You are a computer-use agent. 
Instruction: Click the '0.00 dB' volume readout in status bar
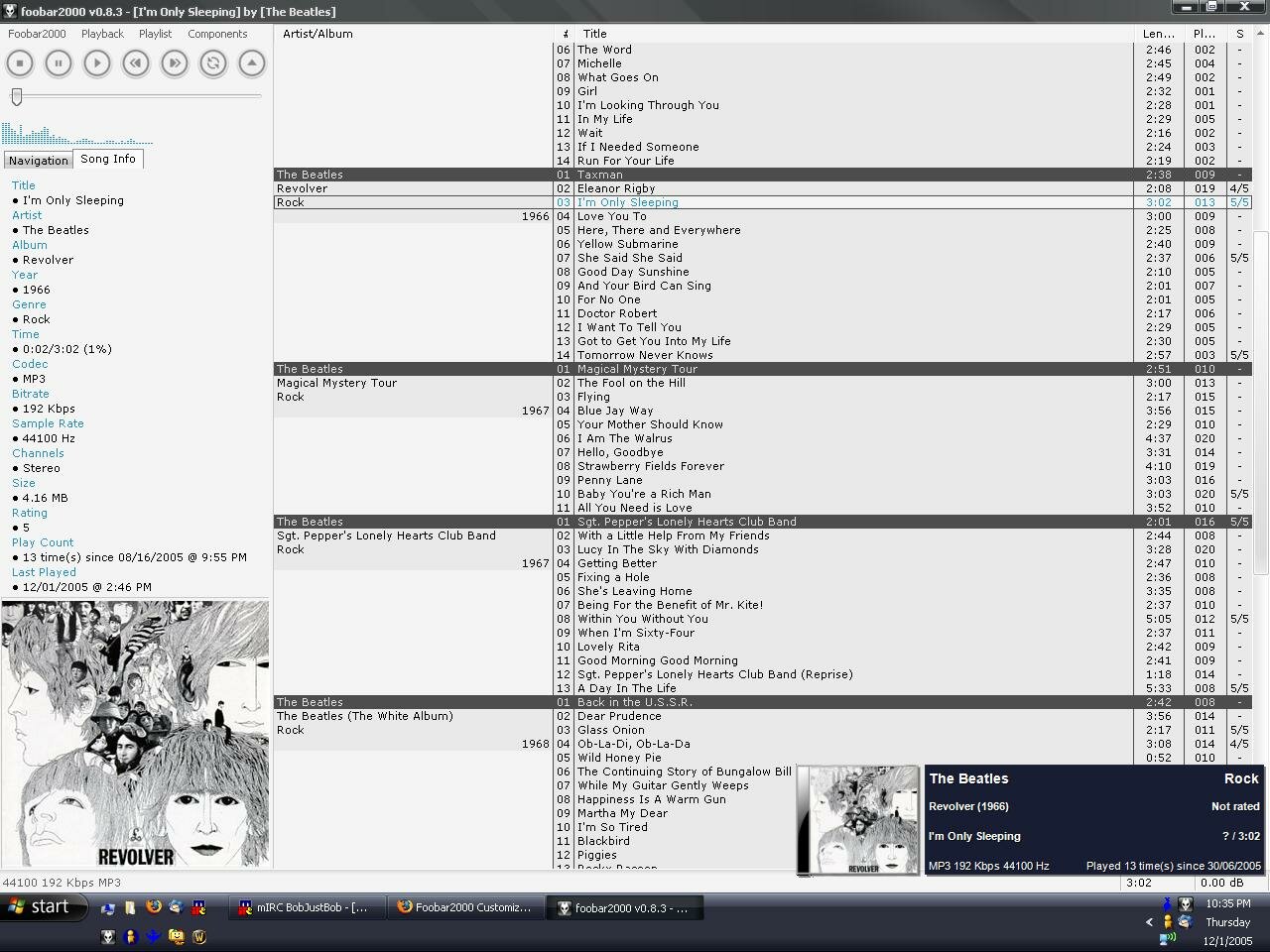[1221, 883]
